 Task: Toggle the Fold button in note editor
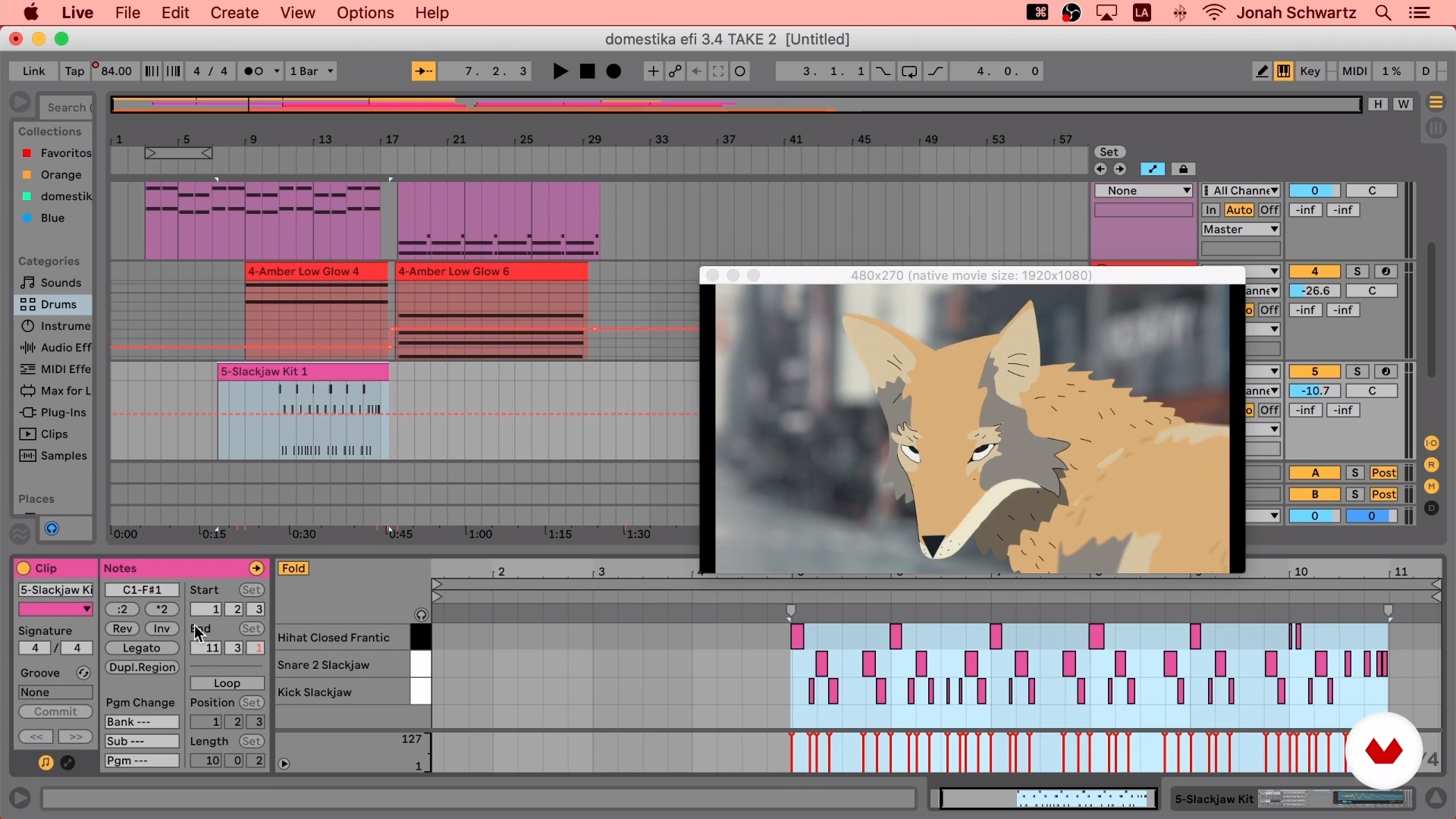[293, 569]
